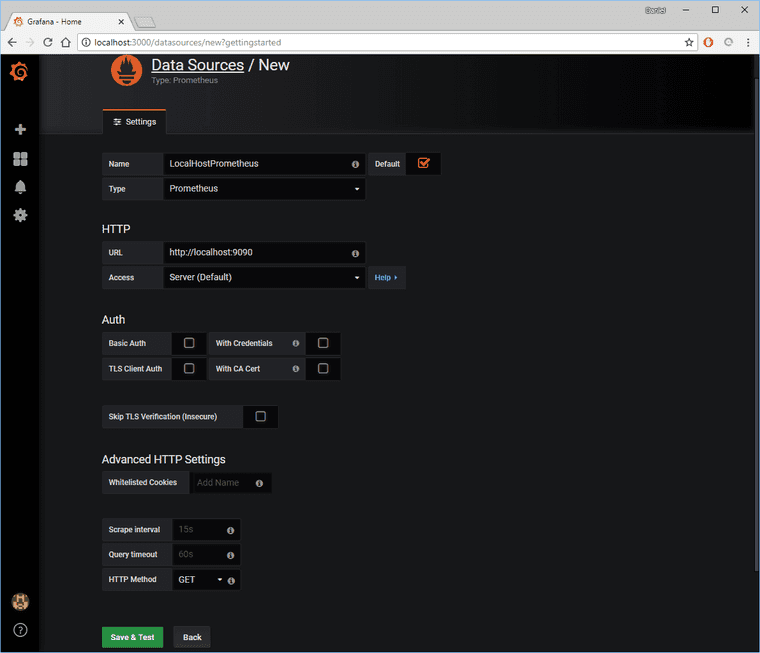Open the Help question mark icon
The image size is (760, 653).
coord(20,630)
